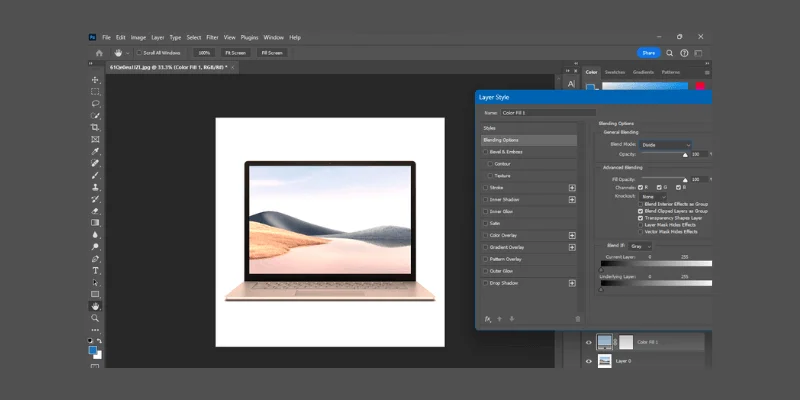Select the Hand tool in toolbar
The image size is (800, 400).
click(95, 306)
